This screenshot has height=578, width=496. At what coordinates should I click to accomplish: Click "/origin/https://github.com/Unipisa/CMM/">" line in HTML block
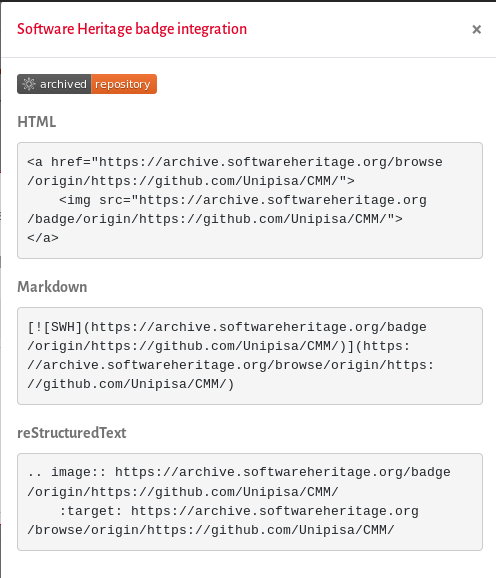click(191, 181)
